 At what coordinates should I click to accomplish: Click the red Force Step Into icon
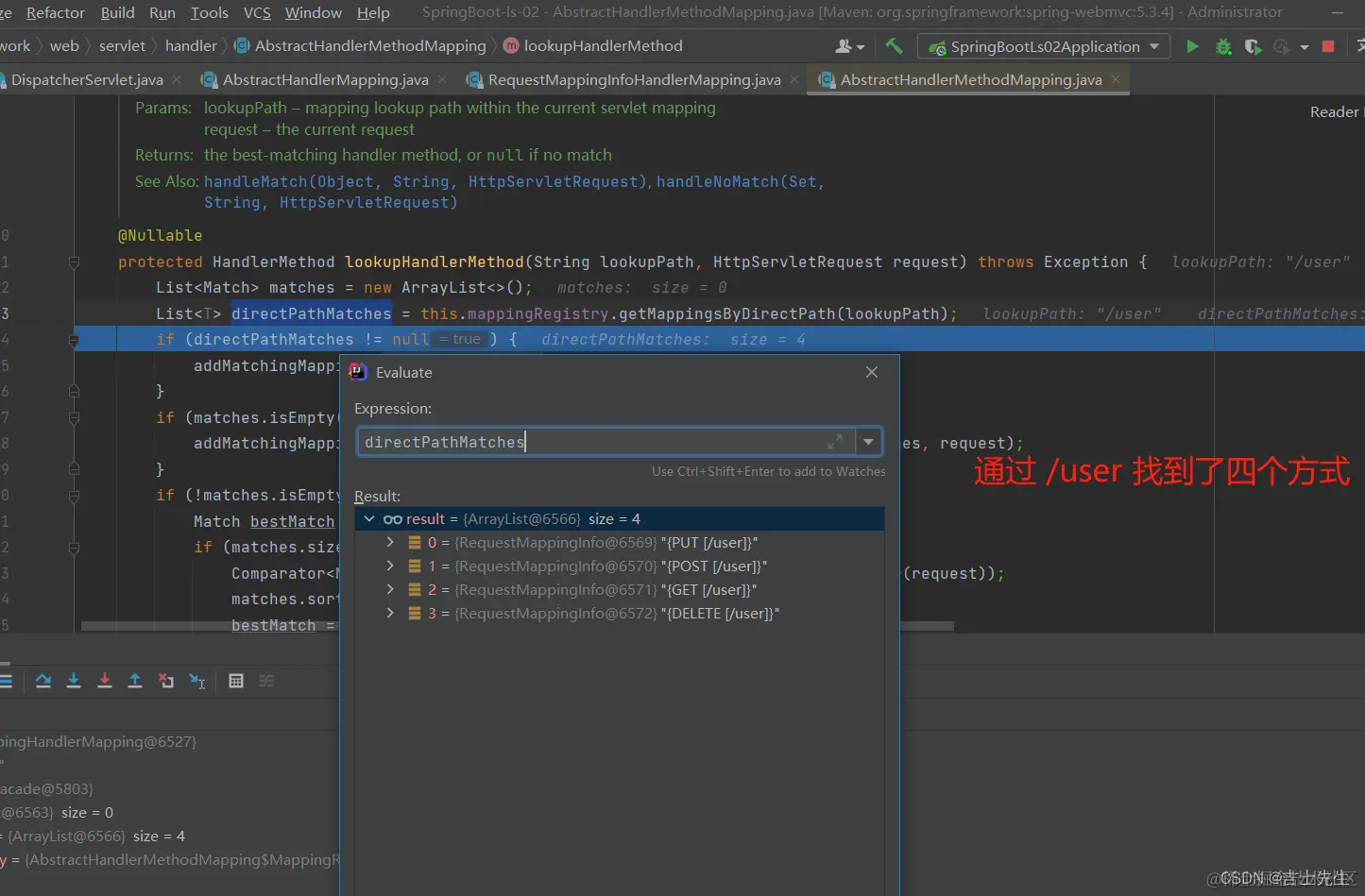105,681
